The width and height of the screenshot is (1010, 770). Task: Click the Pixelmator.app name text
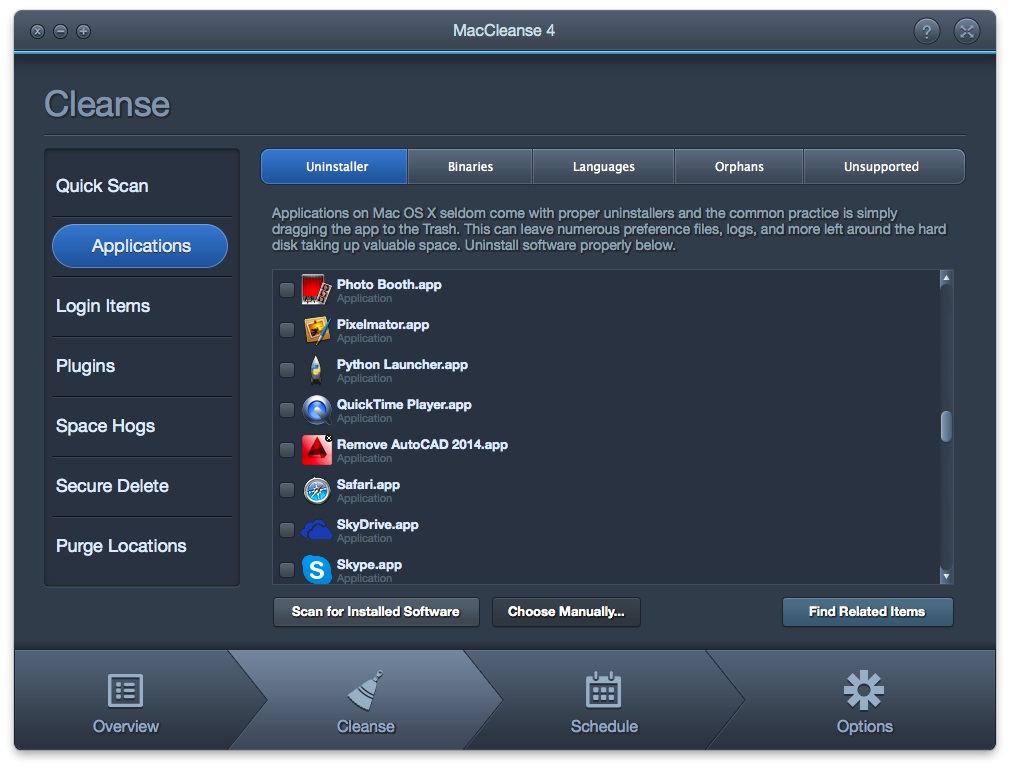click(x=383, y=324)
